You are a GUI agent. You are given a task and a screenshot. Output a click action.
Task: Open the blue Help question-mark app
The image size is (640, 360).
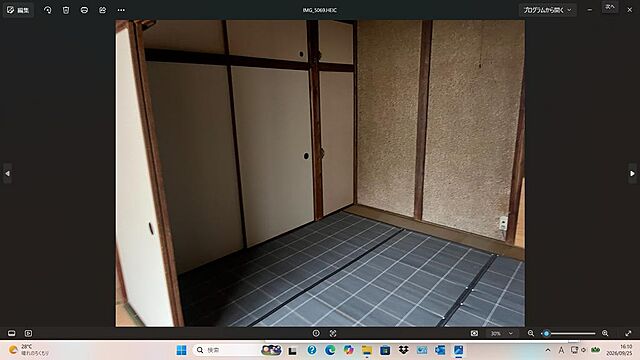point(312,350)
